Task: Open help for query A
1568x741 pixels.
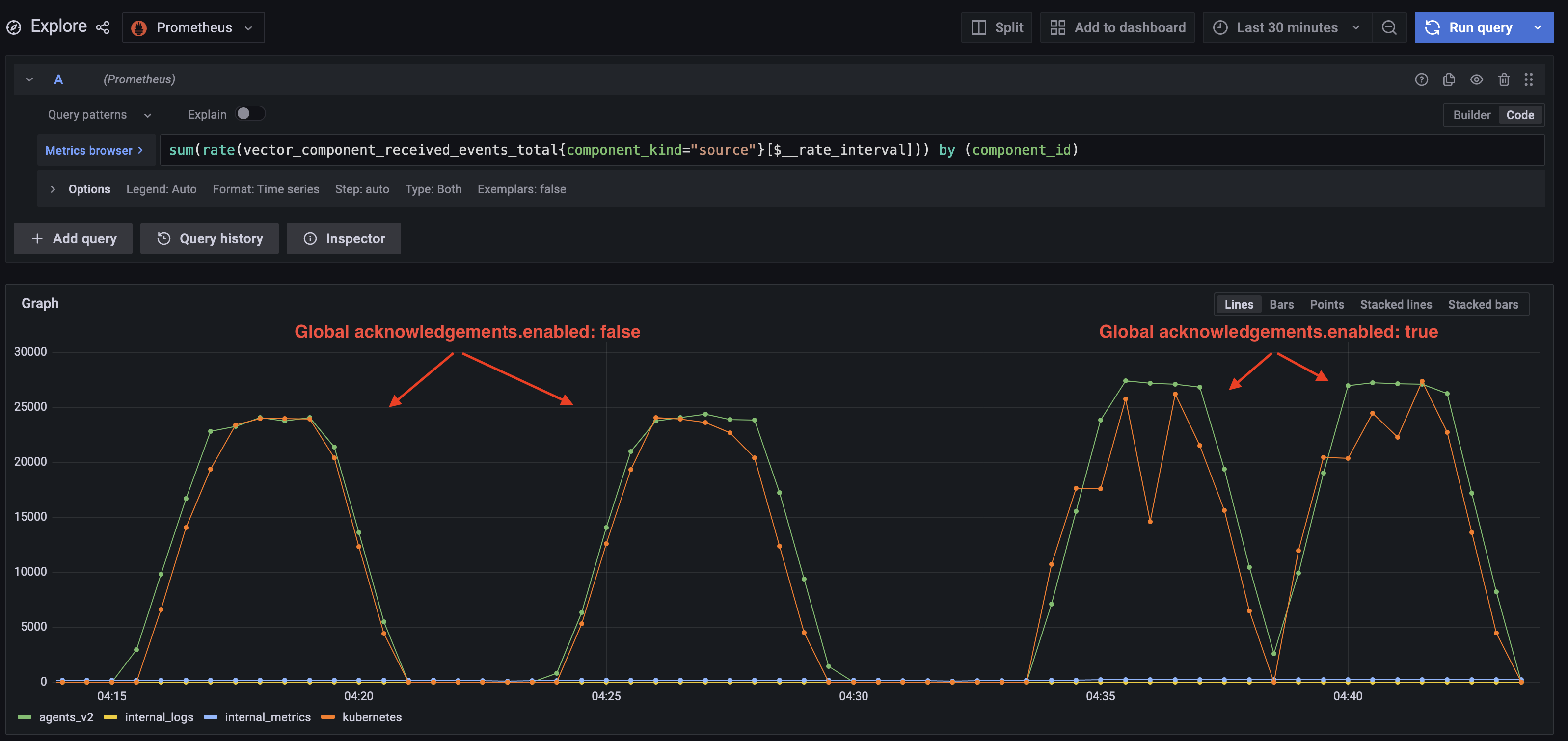Action: pyautogui.click(x=1421, y=79)
